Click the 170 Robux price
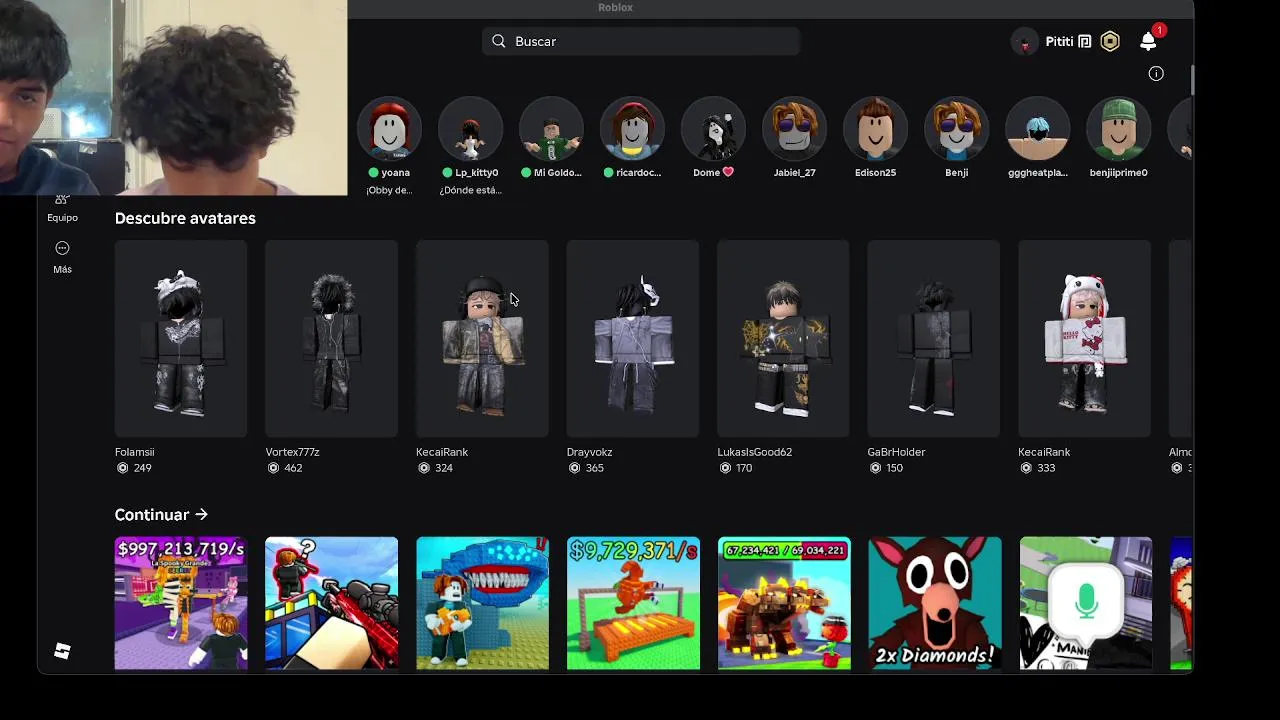The height and width of the screenshot is (720, 1280). tap(743, 468)
